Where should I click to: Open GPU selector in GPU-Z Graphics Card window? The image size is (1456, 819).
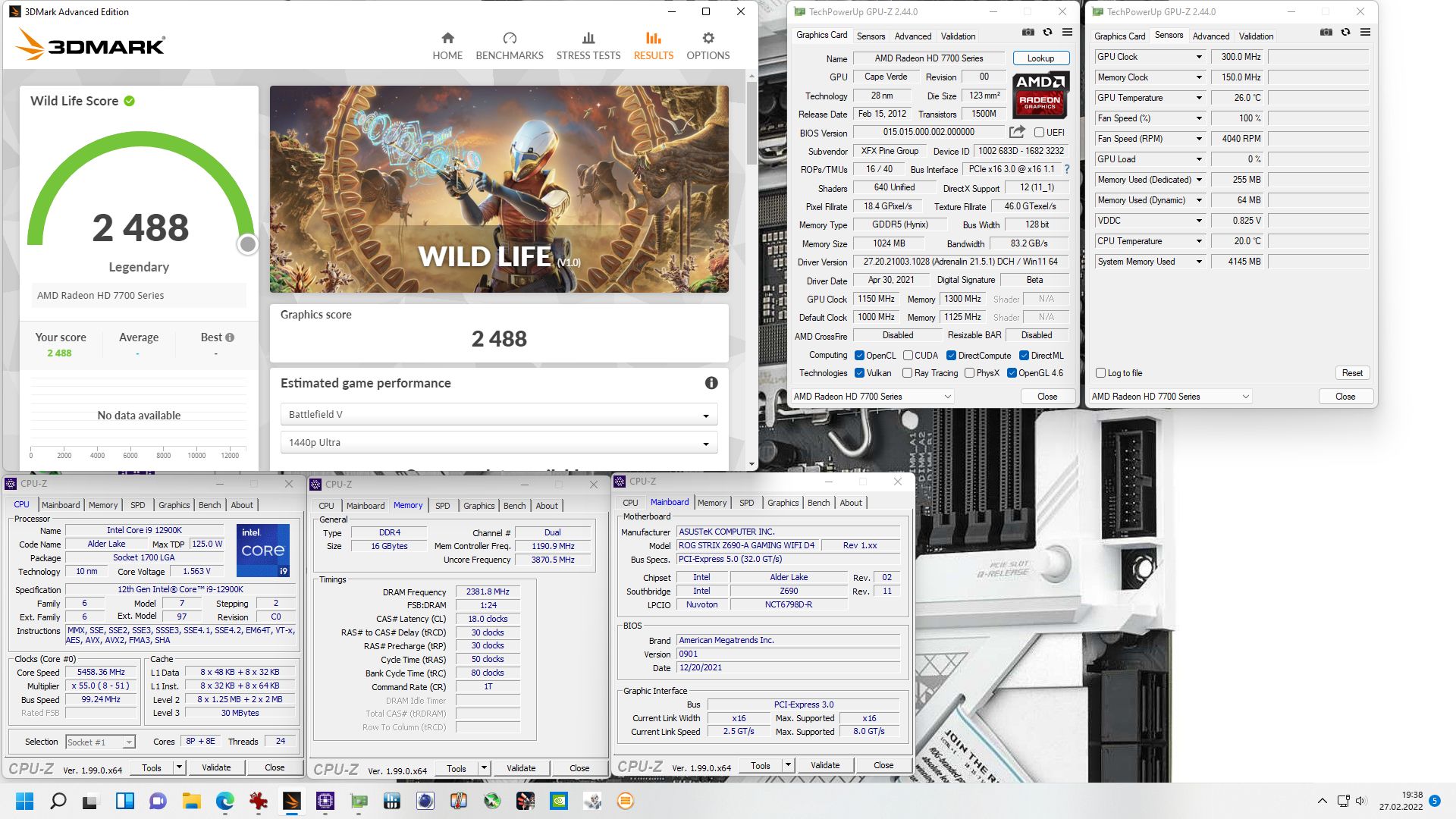click(872, 397)
